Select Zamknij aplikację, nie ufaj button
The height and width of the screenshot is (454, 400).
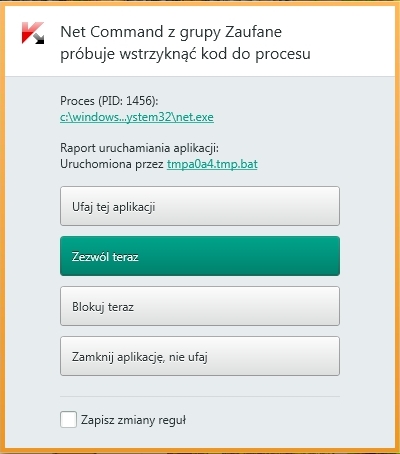(200, 356)
